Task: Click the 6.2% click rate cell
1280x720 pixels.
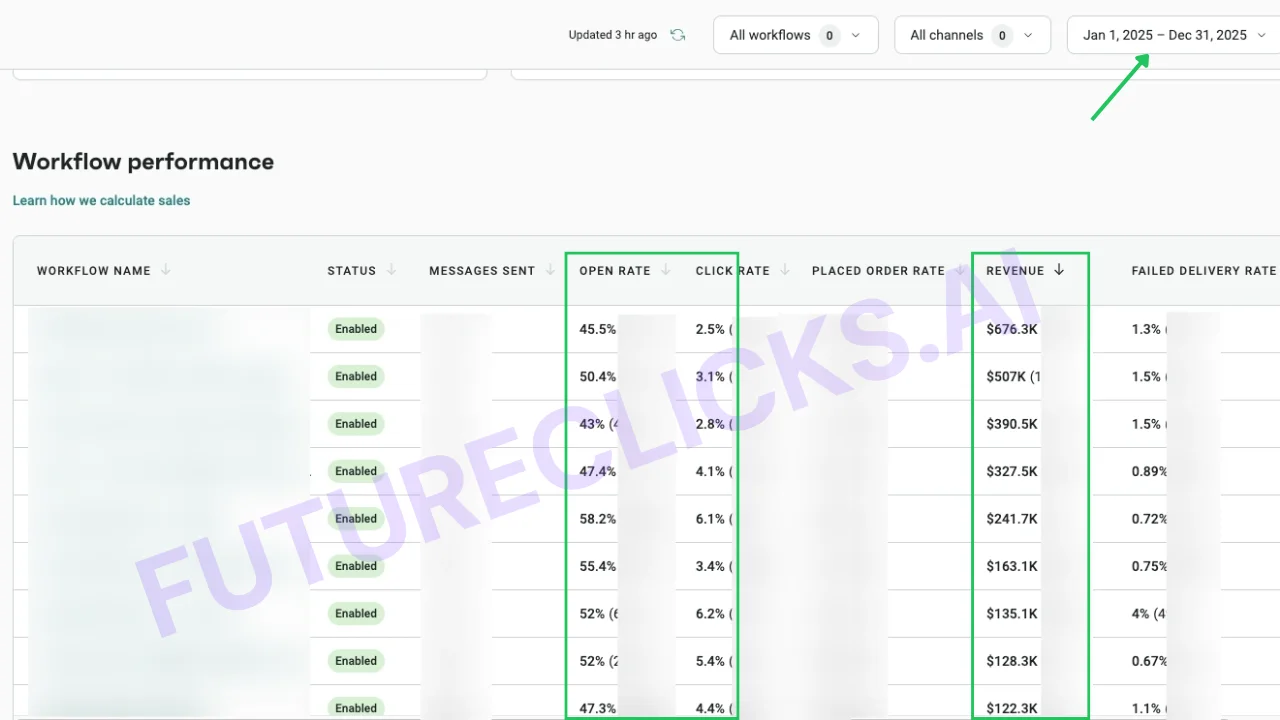Action: 714,614
